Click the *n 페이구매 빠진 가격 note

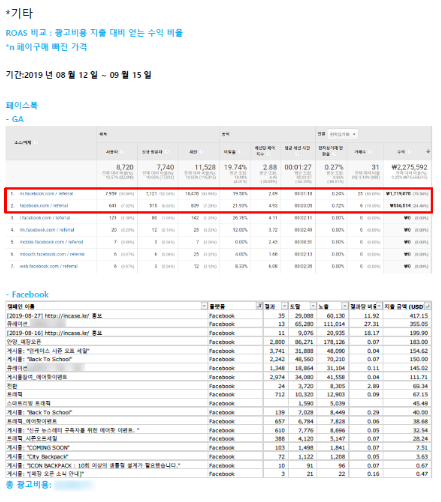point(46,47)
